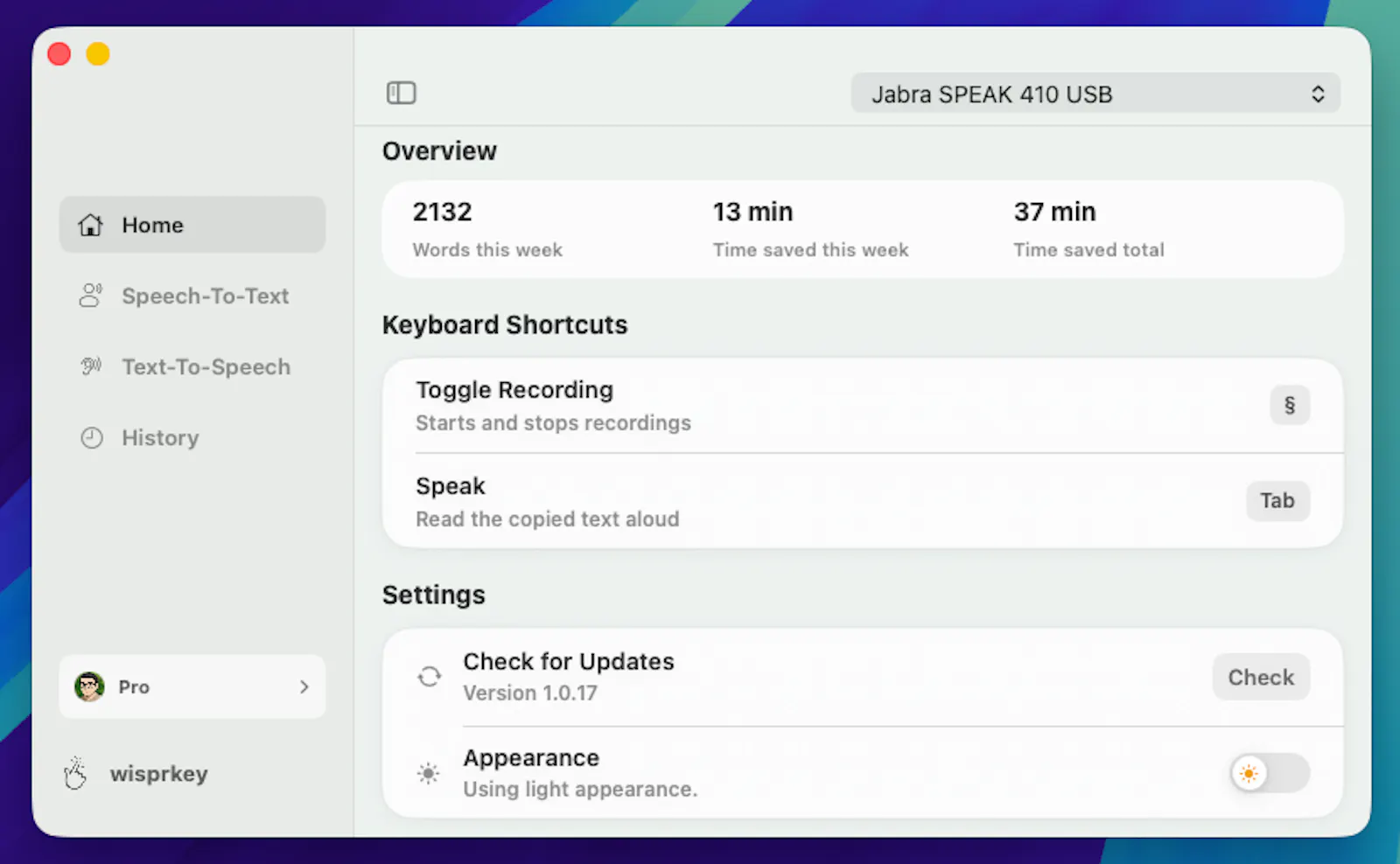Open the Speech-To-Text section
1400x864 pixels.
coord(192,296)
